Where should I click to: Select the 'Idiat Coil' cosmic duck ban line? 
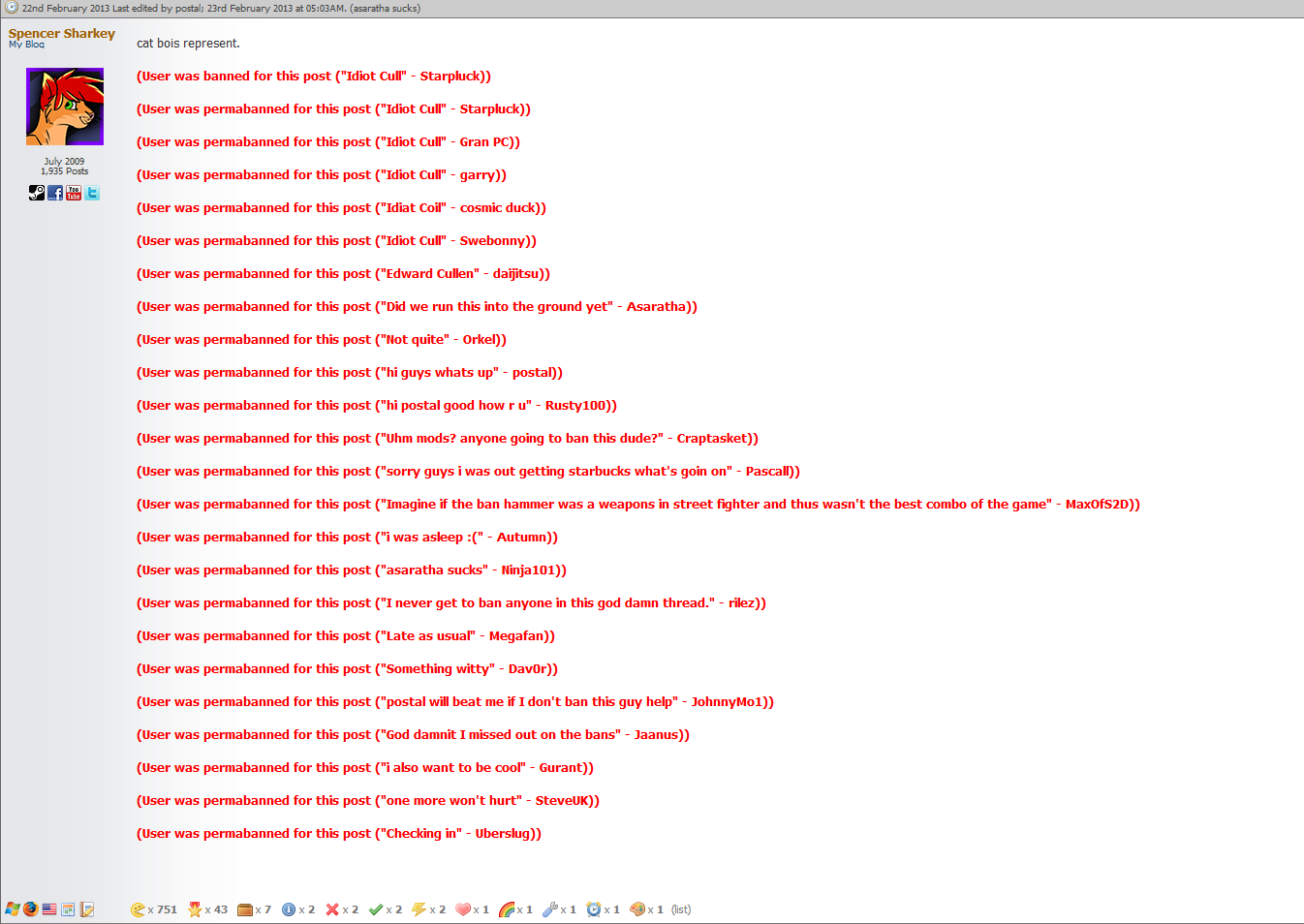(341, 208)
